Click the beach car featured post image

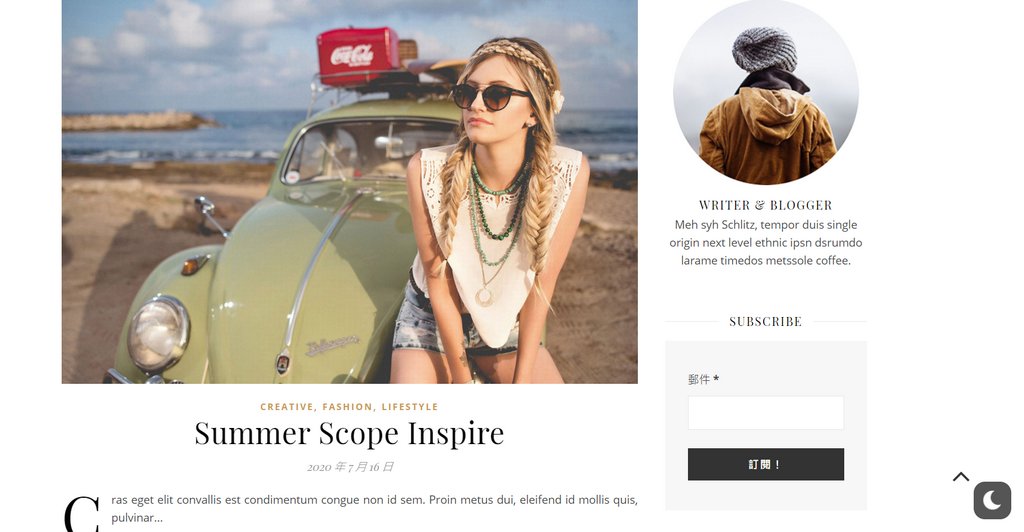349,191
